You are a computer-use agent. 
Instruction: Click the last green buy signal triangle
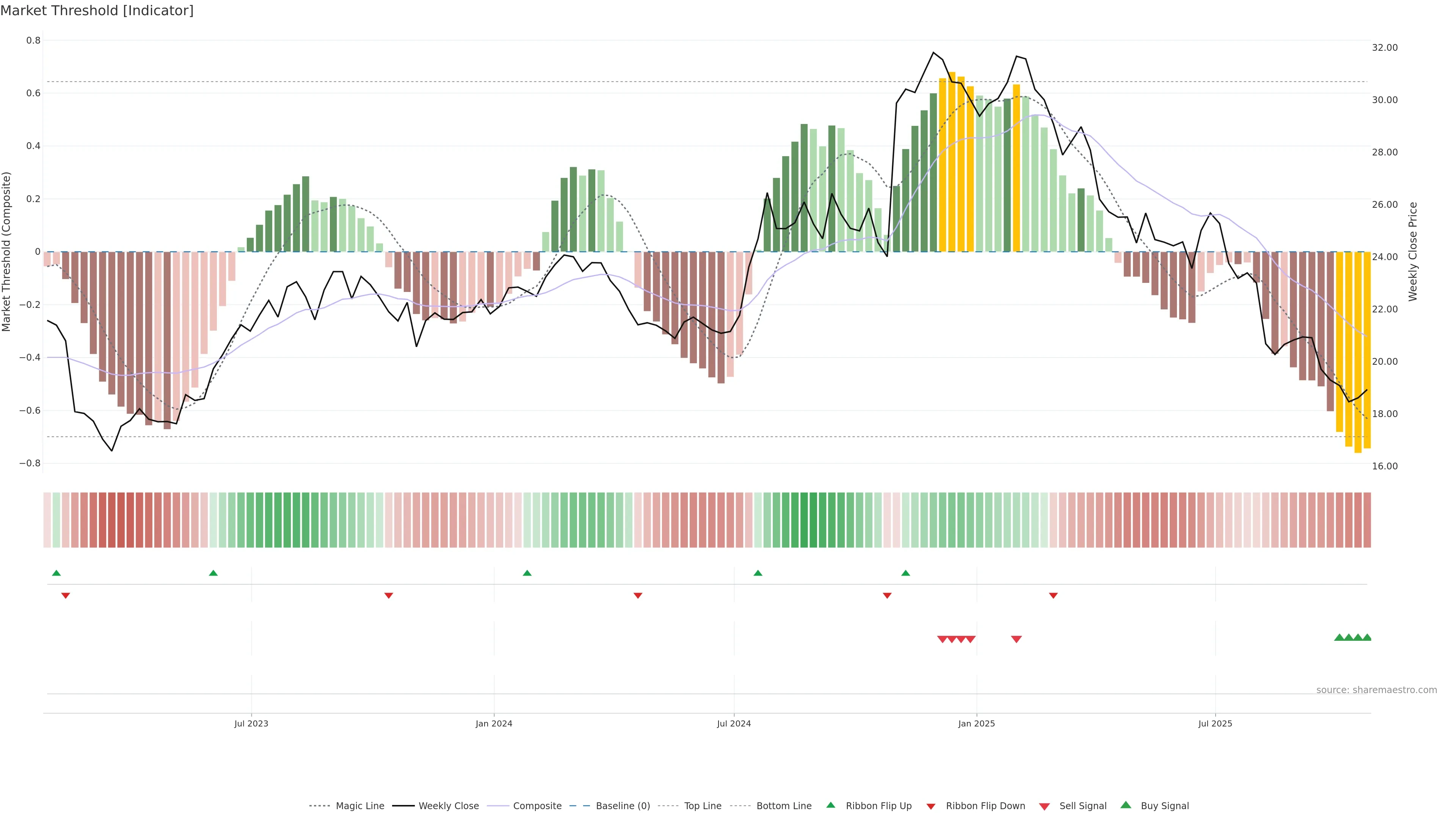pos(1367,637)
